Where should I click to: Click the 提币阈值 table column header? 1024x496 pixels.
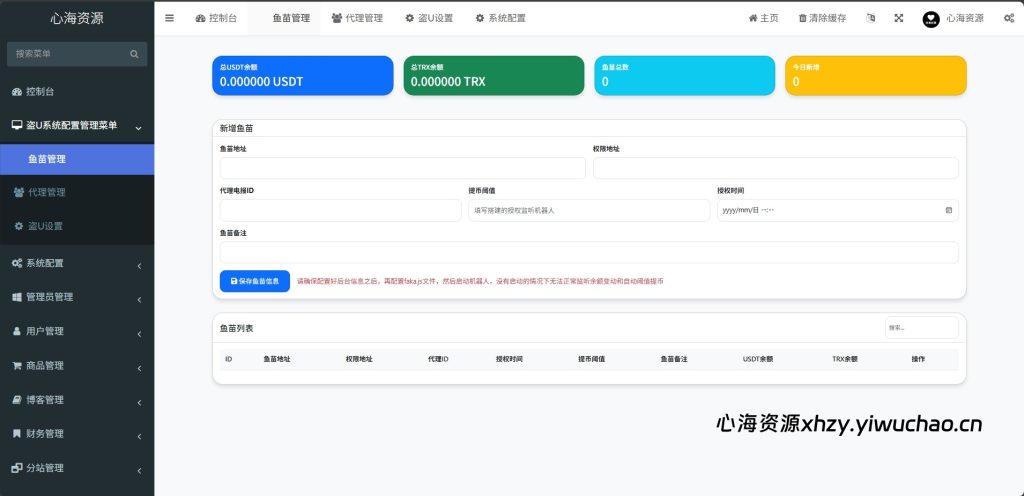[591, 360]
